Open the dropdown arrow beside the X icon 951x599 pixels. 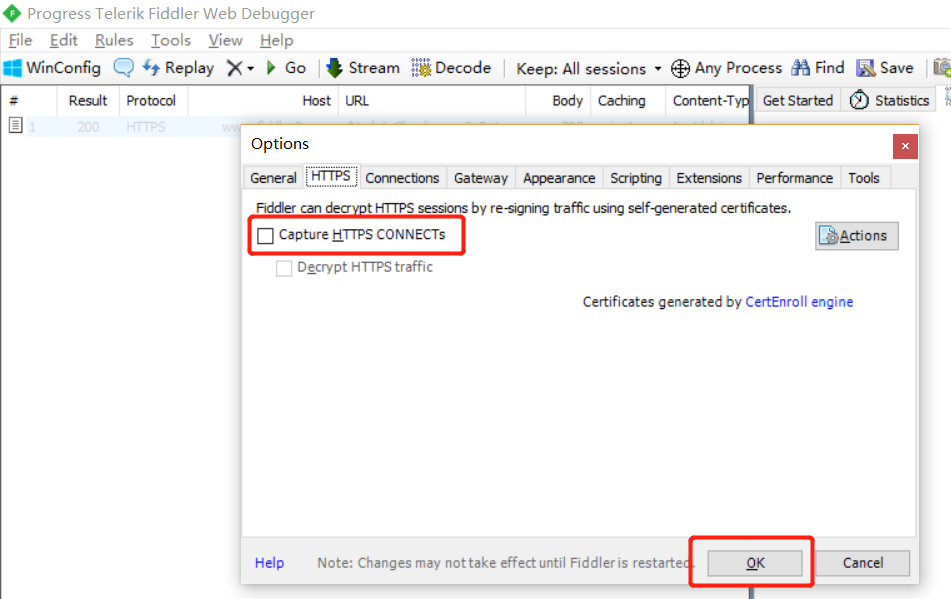click(248, 67)
